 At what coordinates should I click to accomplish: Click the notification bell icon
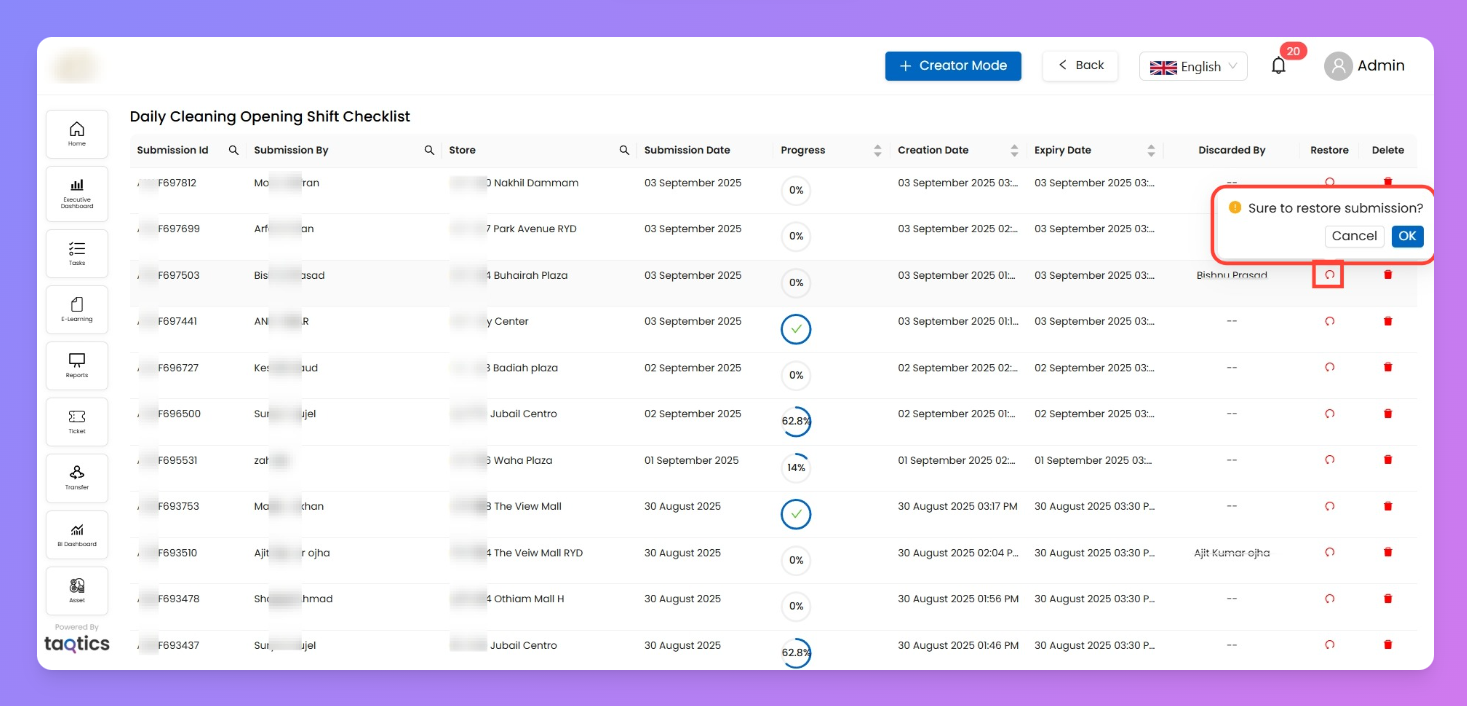tap(1278, 66)
